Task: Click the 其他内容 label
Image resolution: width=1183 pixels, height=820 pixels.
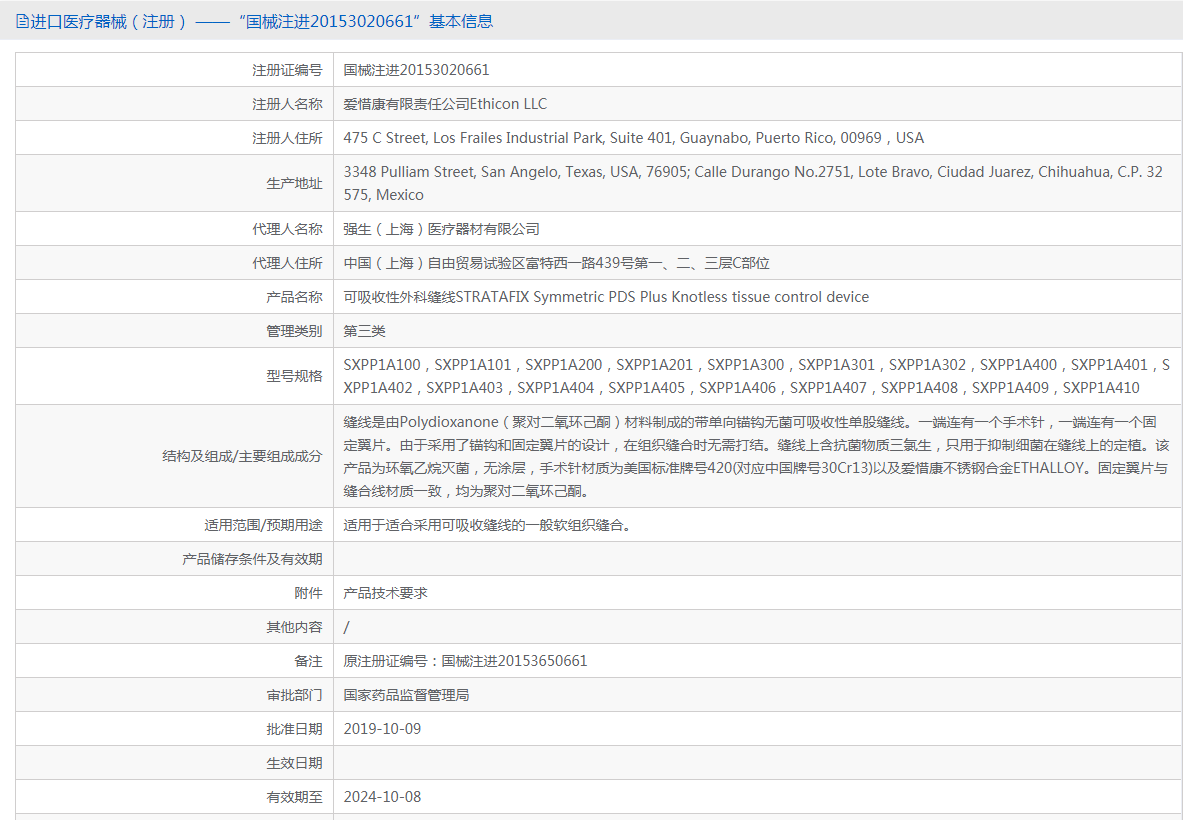Action: coord(294,626)
